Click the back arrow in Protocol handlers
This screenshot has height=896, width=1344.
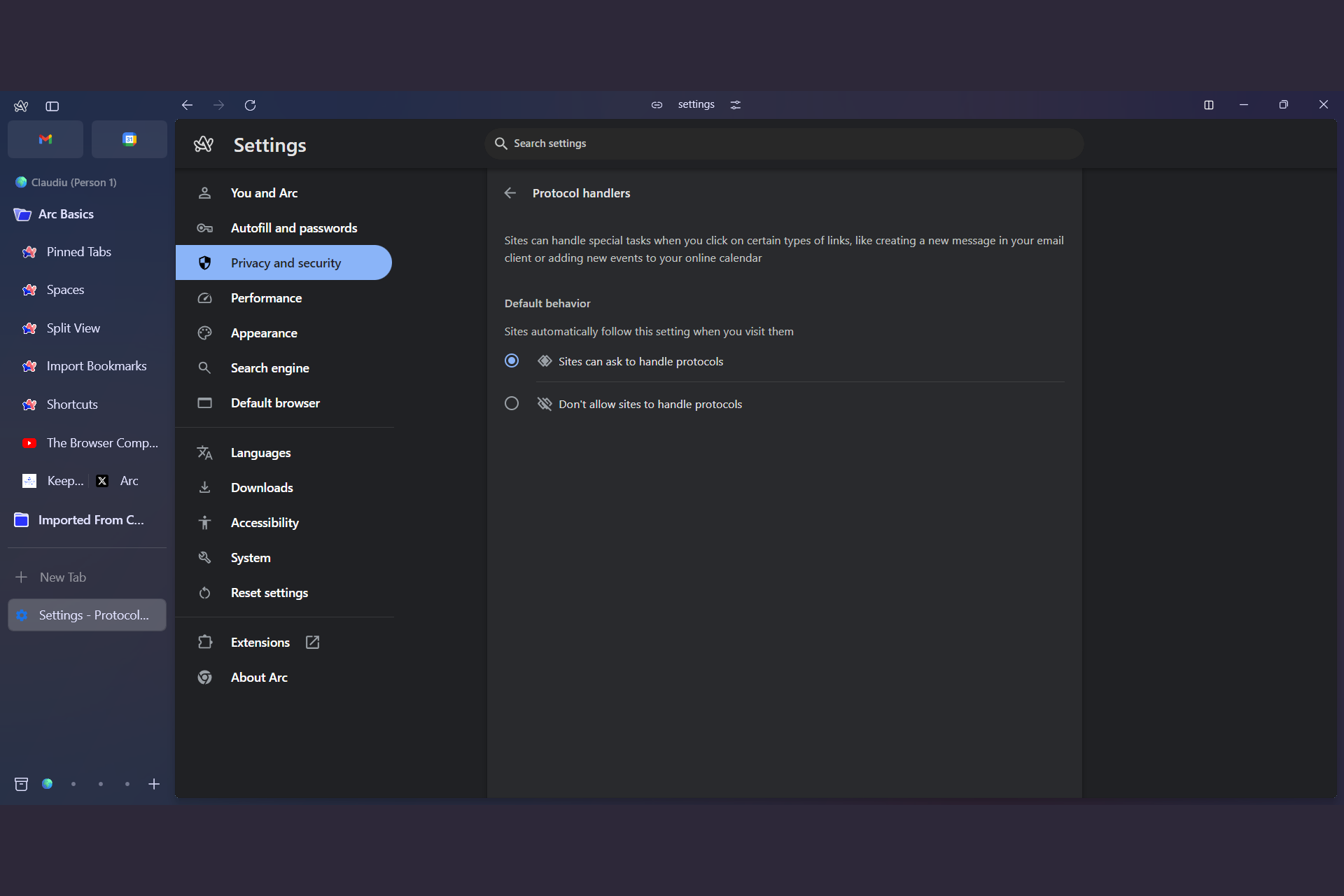pos(510,192)
